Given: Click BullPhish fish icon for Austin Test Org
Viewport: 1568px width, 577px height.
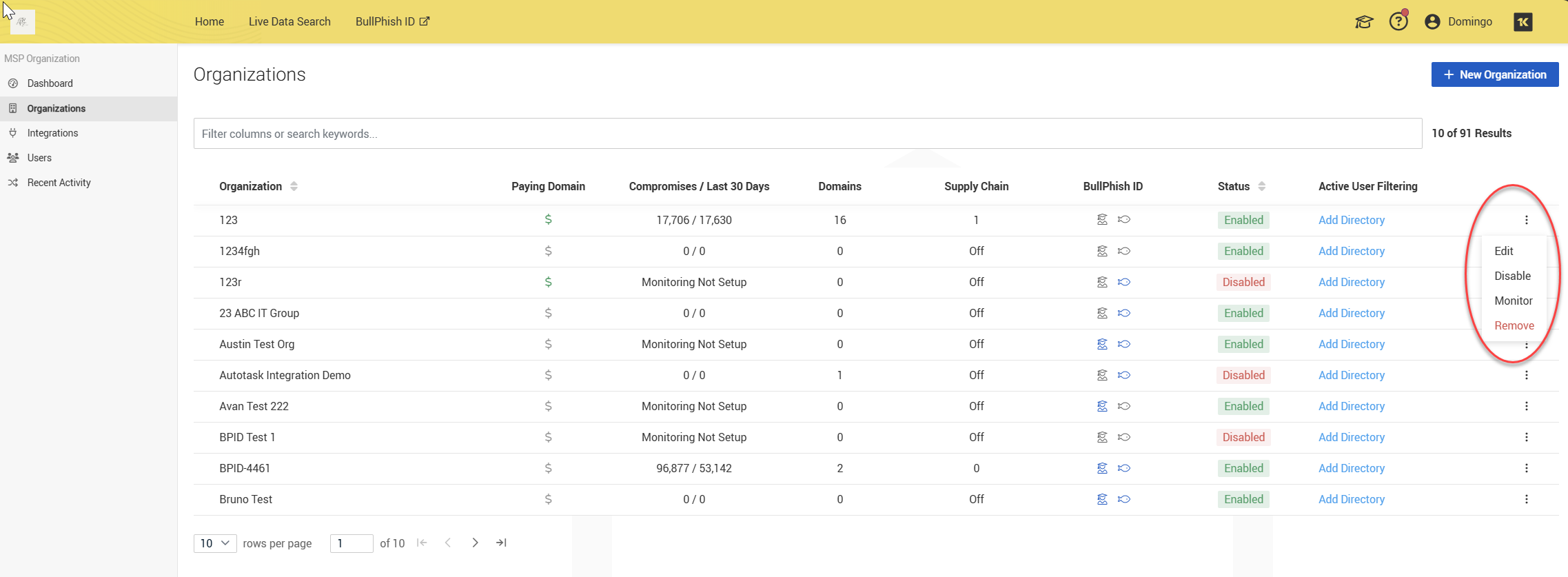Looking at the screenshot, I should pos(1124,344).
